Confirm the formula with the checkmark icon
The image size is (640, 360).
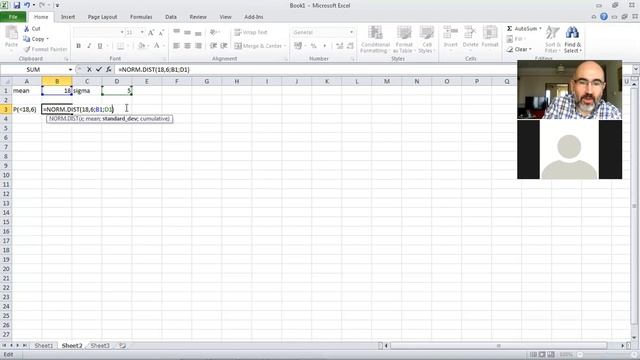coord(99,70)
